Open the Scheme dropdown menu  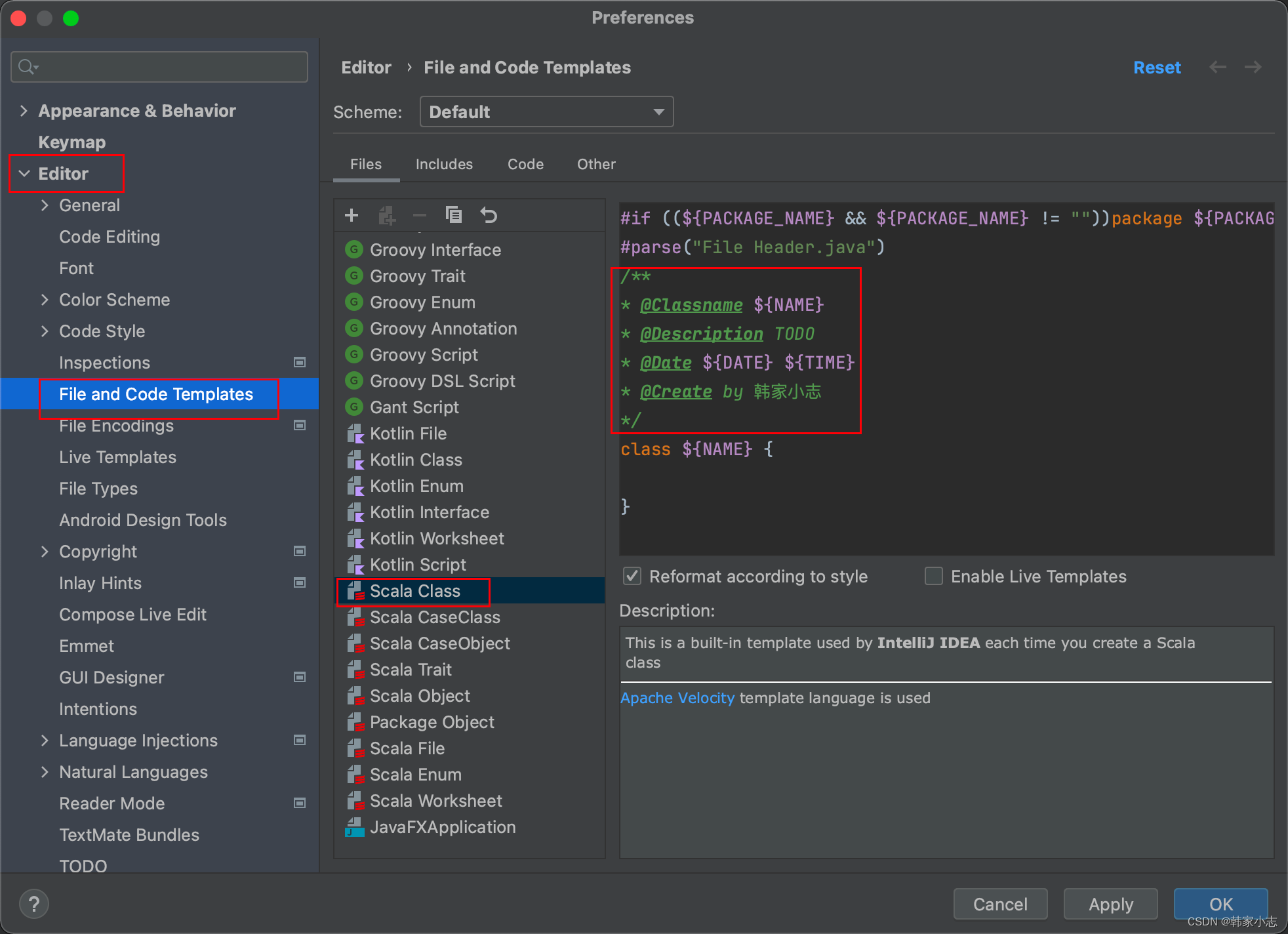click(x=544, y=112)
